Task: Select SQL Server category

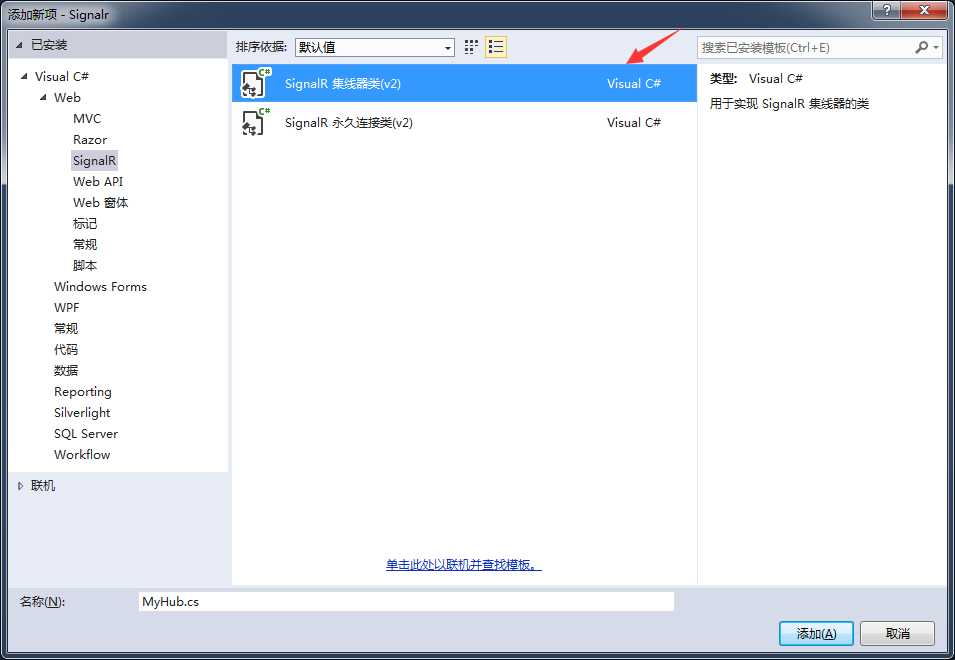Action: [86, 434]
